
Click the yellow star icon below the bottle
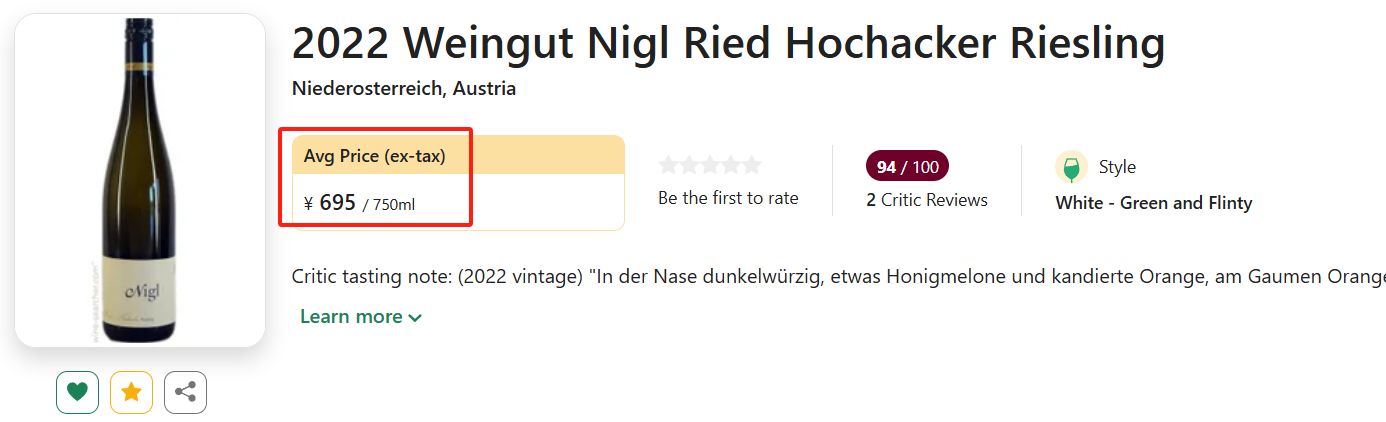[x=131, y=392]
